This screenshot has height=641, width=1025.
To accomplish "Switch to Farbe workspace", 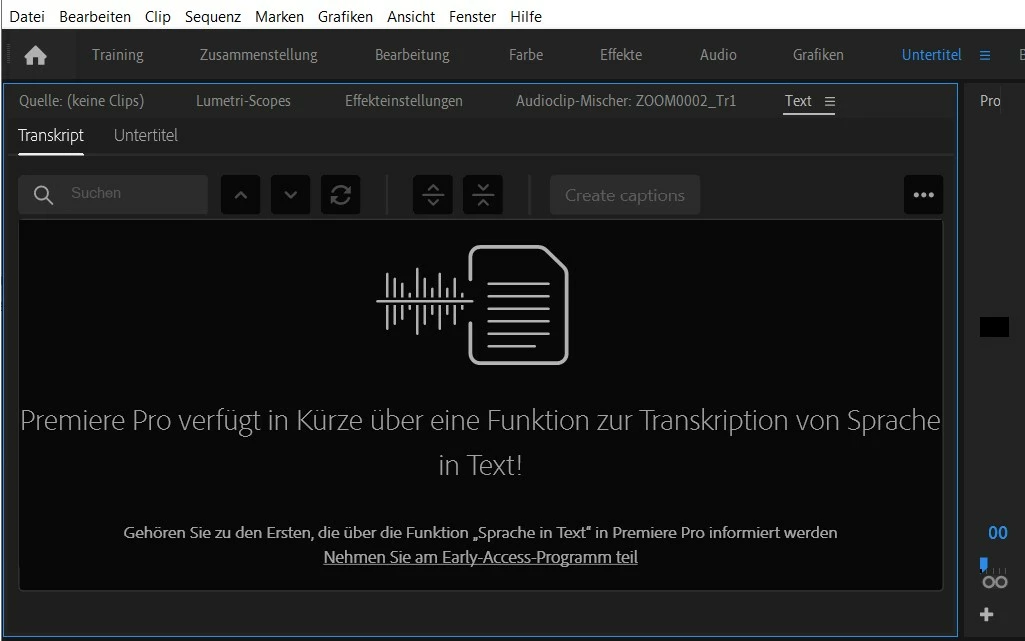I will click(526, 55).
